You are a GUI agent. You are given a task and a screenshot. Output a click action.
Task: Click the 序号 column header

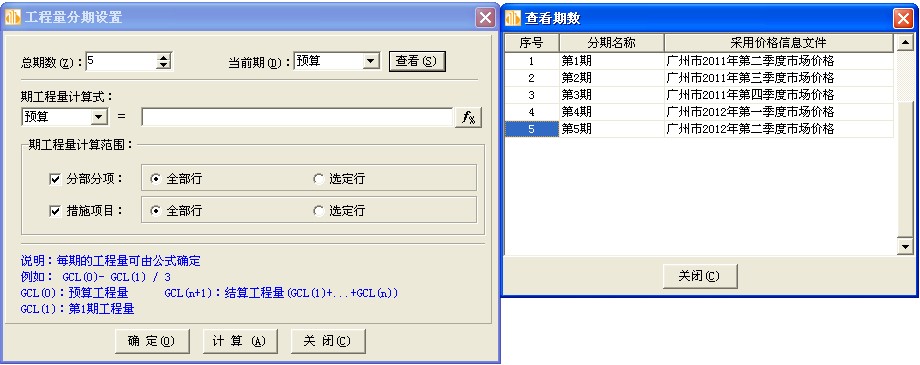pyautogui.click(x=532, y=43)
